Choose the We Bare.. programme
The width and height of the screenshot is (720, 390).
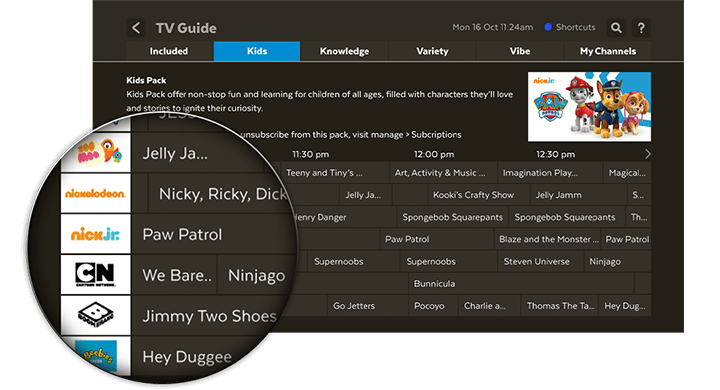pyautogui.click(x=174, y=275)
